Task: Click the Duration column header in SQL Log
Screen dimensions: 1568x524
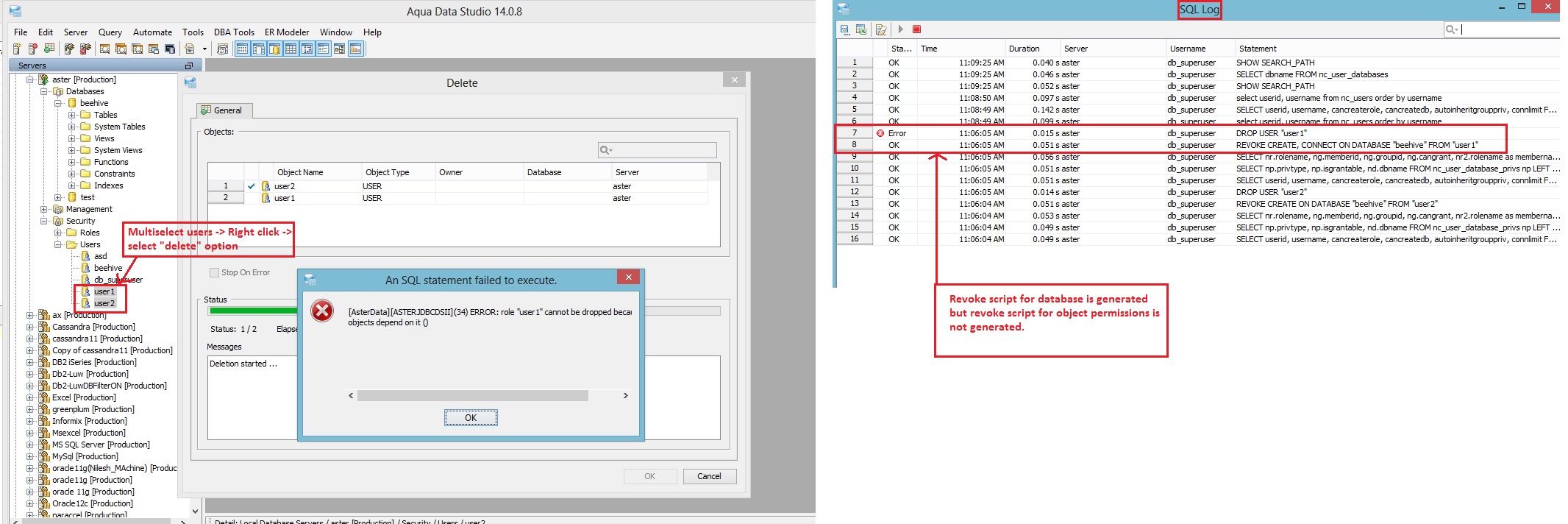Action: pyautogui.click(x=1032, y=49)
